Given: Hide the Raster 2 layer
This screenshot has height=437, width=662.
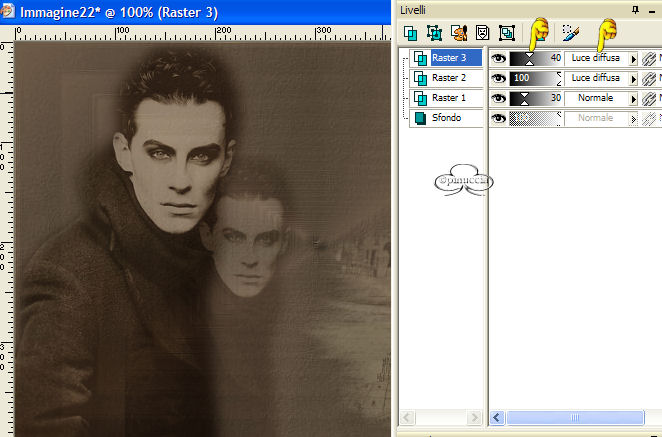Looking at the screenshot, I should [498, 78].
